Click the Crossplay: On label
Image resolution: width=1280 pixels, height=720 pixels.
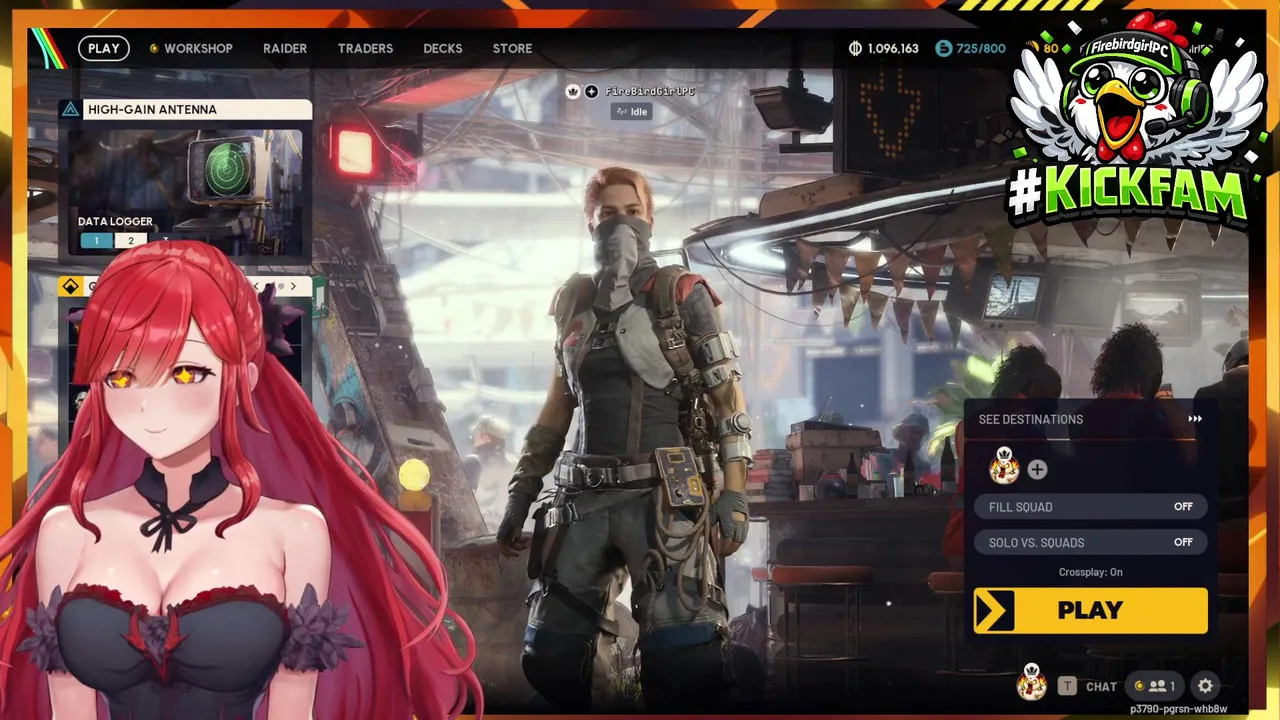pos(1091,572)
